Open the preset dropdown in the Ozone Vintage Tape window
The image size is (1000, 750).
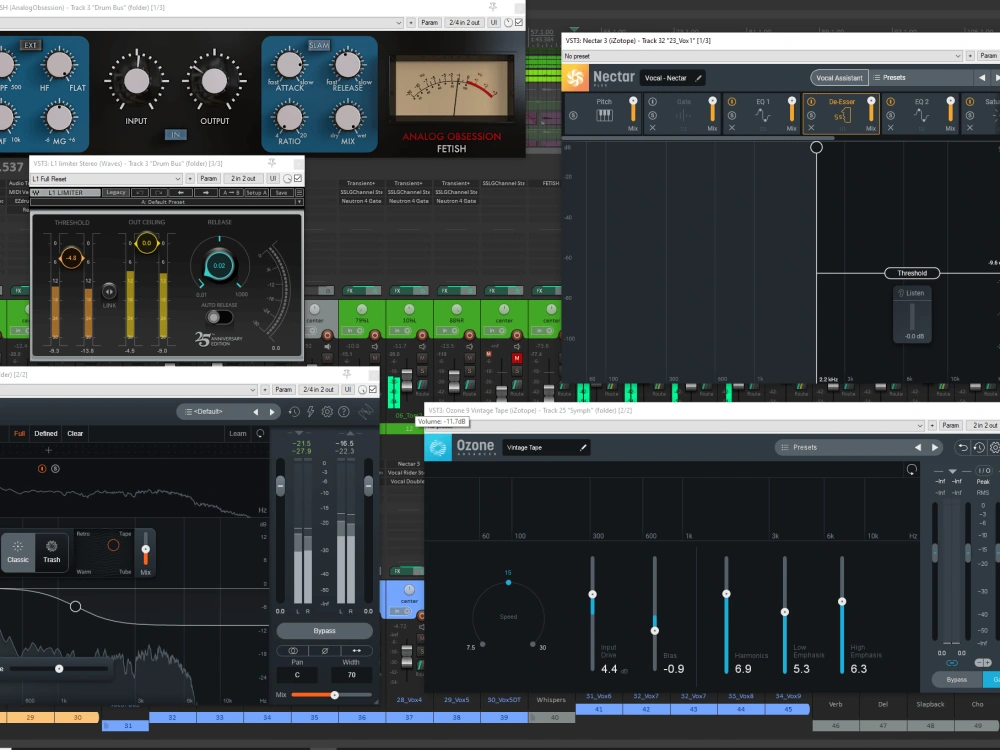pos(675,425)
